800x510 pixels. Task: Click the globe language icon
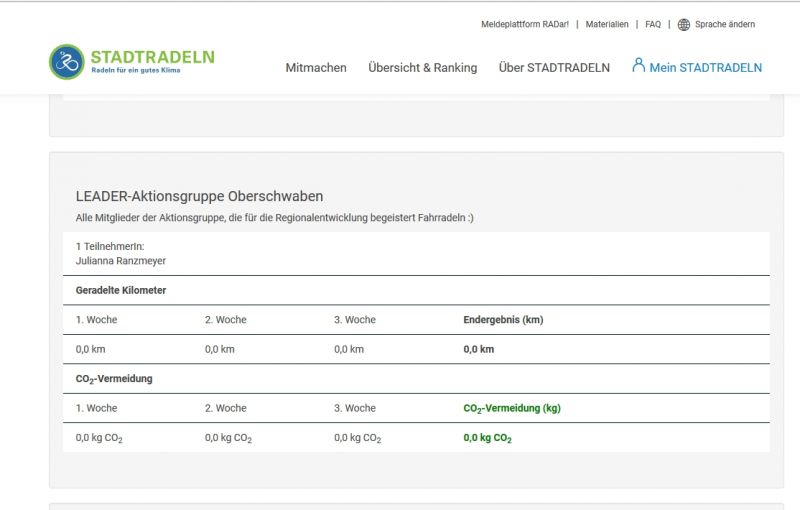(684, 25)
